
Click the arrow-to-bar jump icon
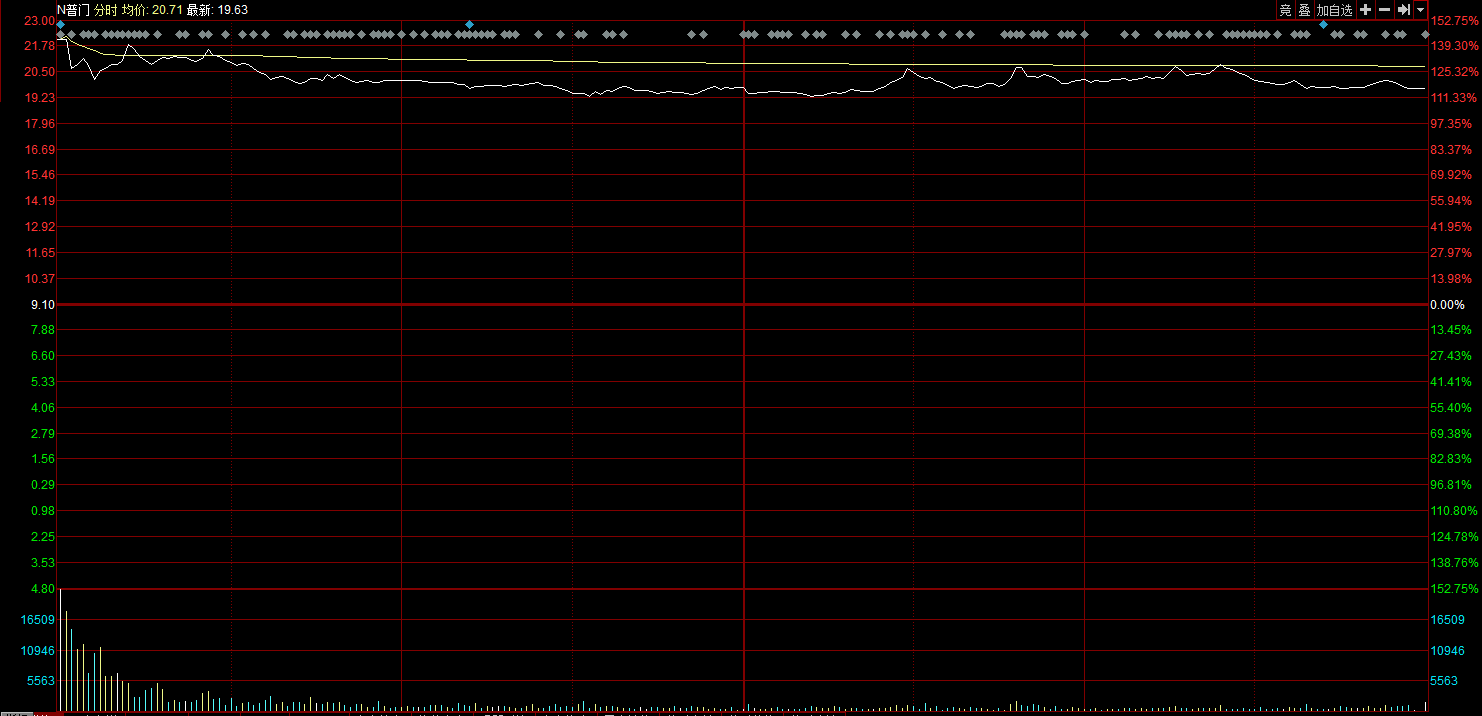pos(1404,10)
